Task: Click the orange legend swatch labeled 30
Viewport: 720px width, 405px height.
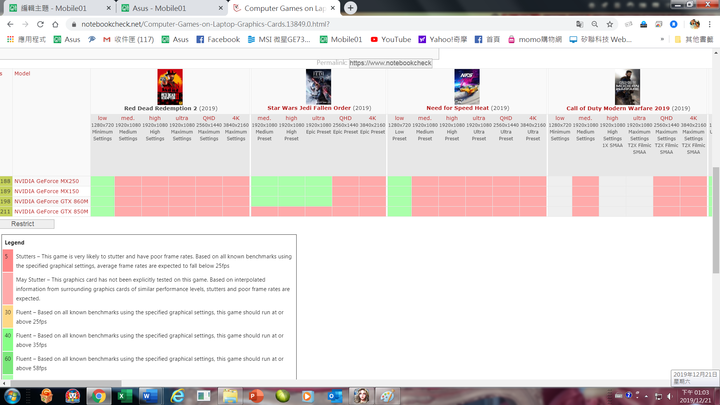Action: click(8, 317)
